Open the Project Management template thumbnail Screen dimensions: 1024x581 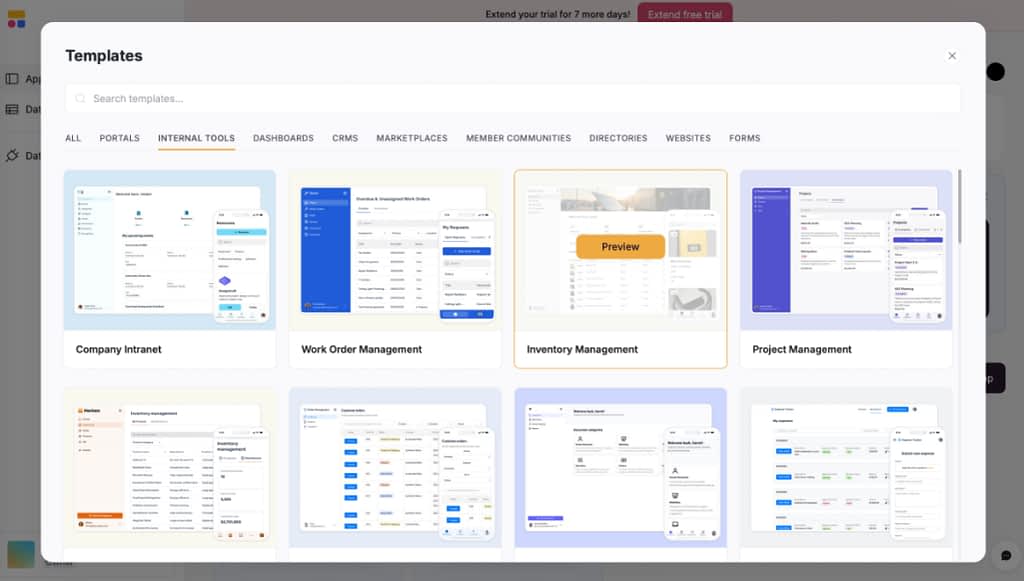846,250
